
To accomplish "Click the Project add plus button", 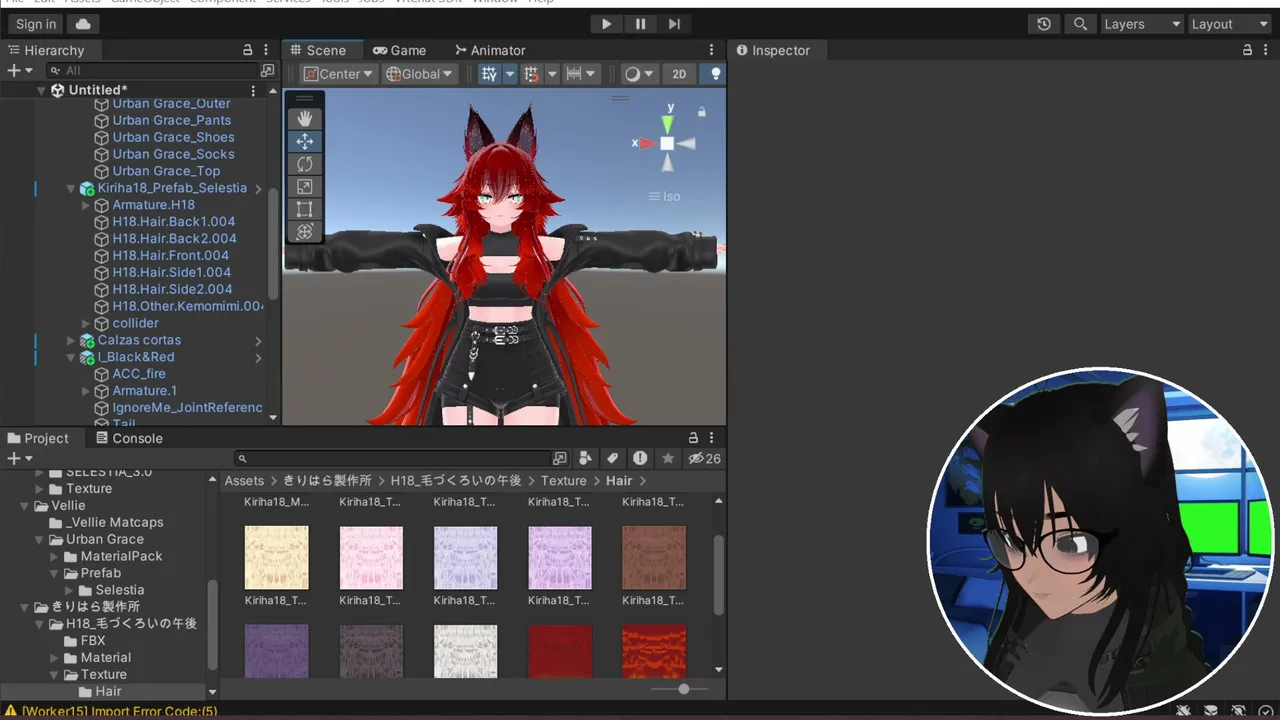I will tap(19, 459).
